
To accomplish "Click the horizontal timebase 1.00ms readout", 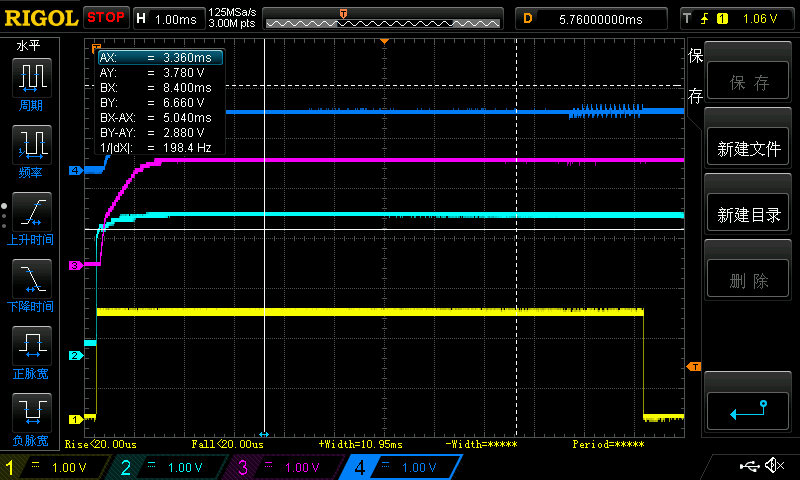I will 169,19.
